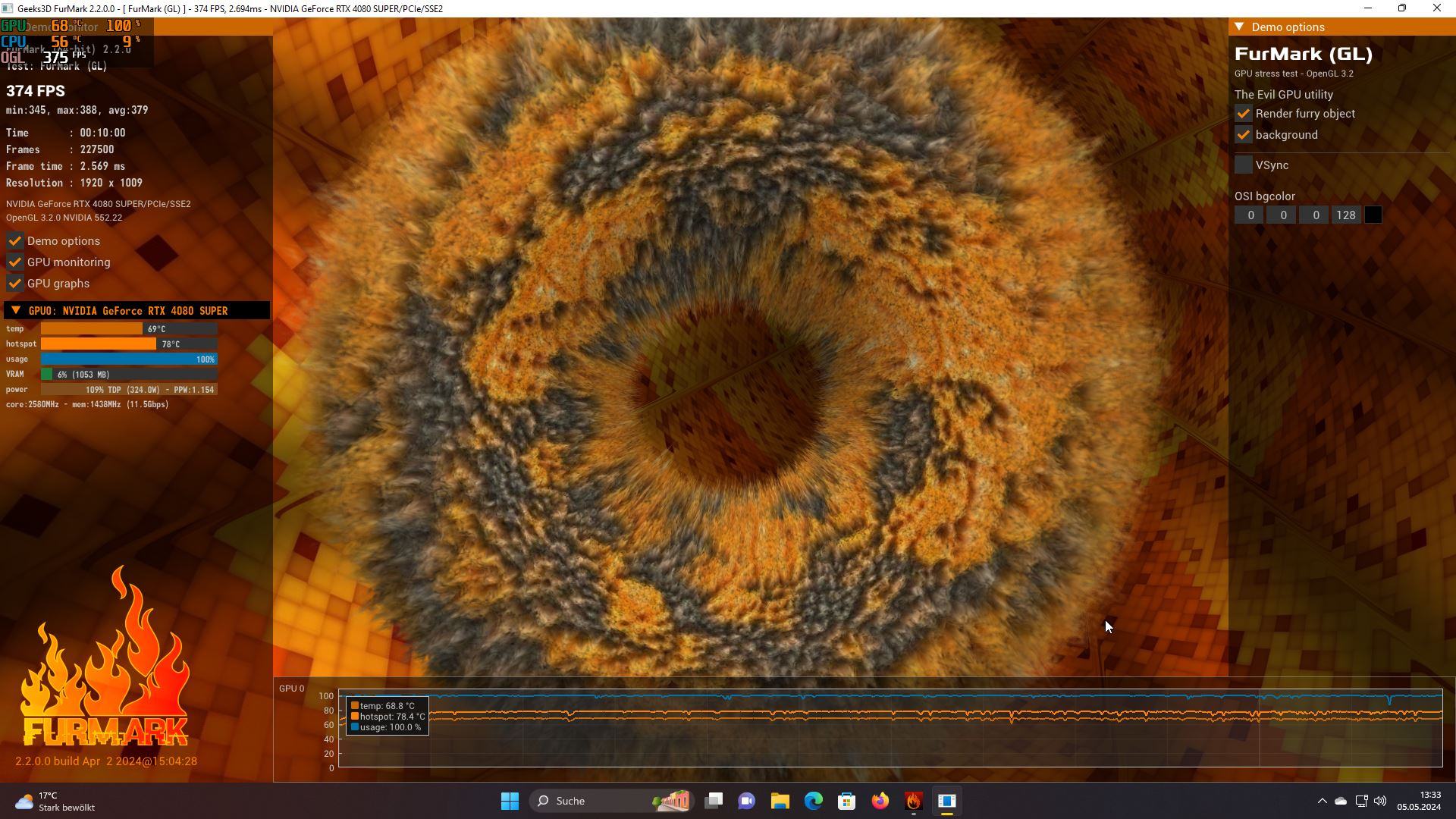Click the first OSI bgcolor value field

(1250, 215)
